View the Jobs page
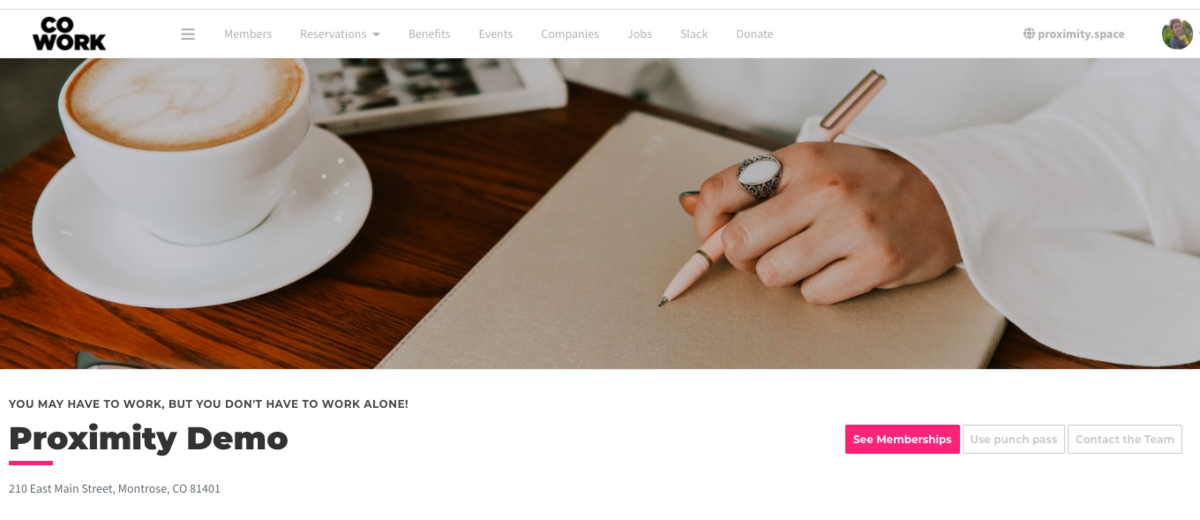The width and height of the screenshot is (1200, 520). pos(640,34)
